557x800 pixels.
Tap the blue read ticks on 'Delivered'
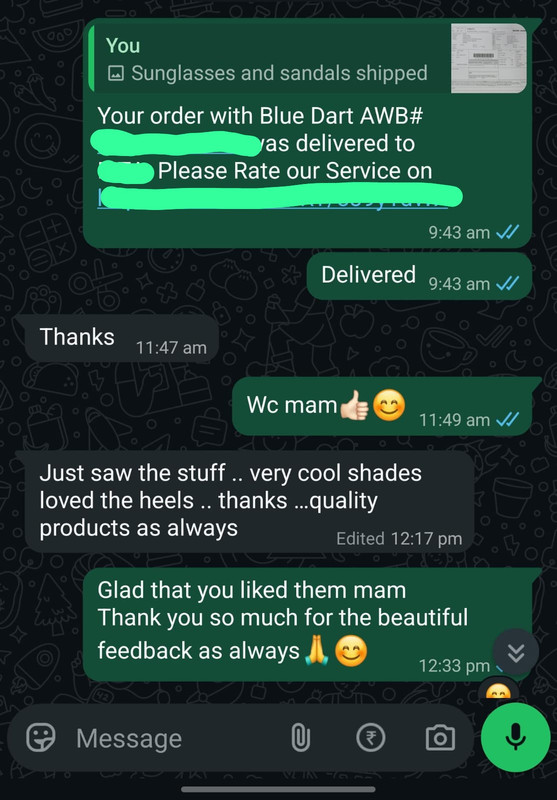coord(508,283)
